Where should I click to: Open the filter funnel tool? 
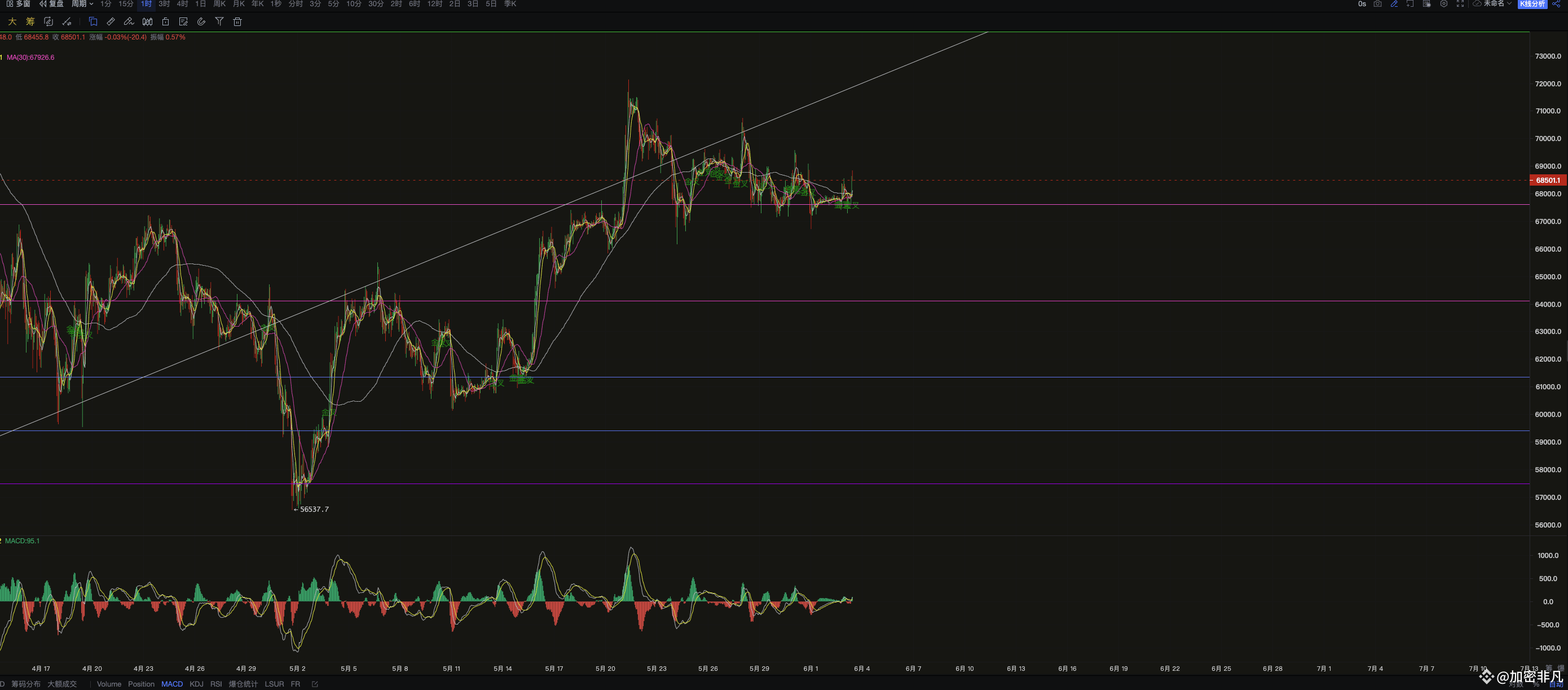point(219,22)
